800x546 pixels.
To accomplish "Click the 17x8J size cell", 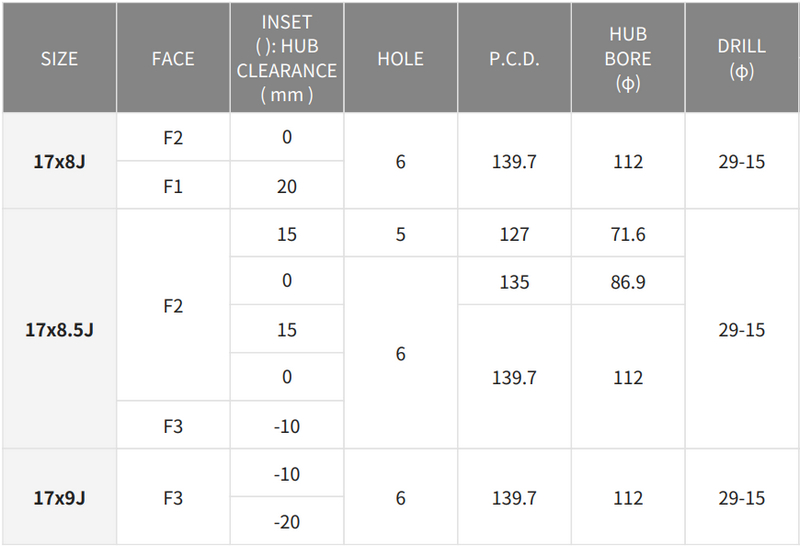I will click(x=59, y=161).
